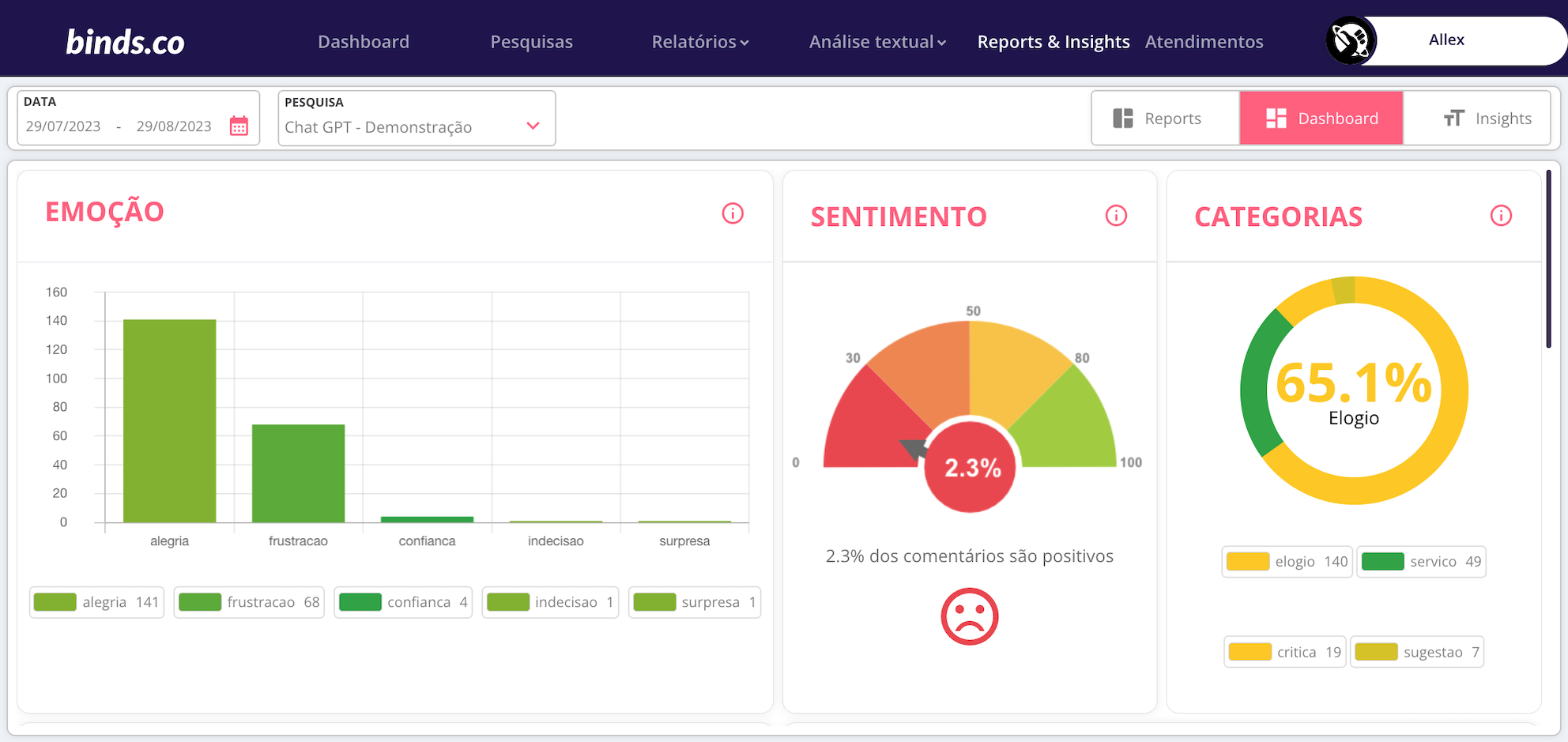Toggle the alegria legend item in EMOÇÃO
The image size is (1568, 742).
coord(96,601)
